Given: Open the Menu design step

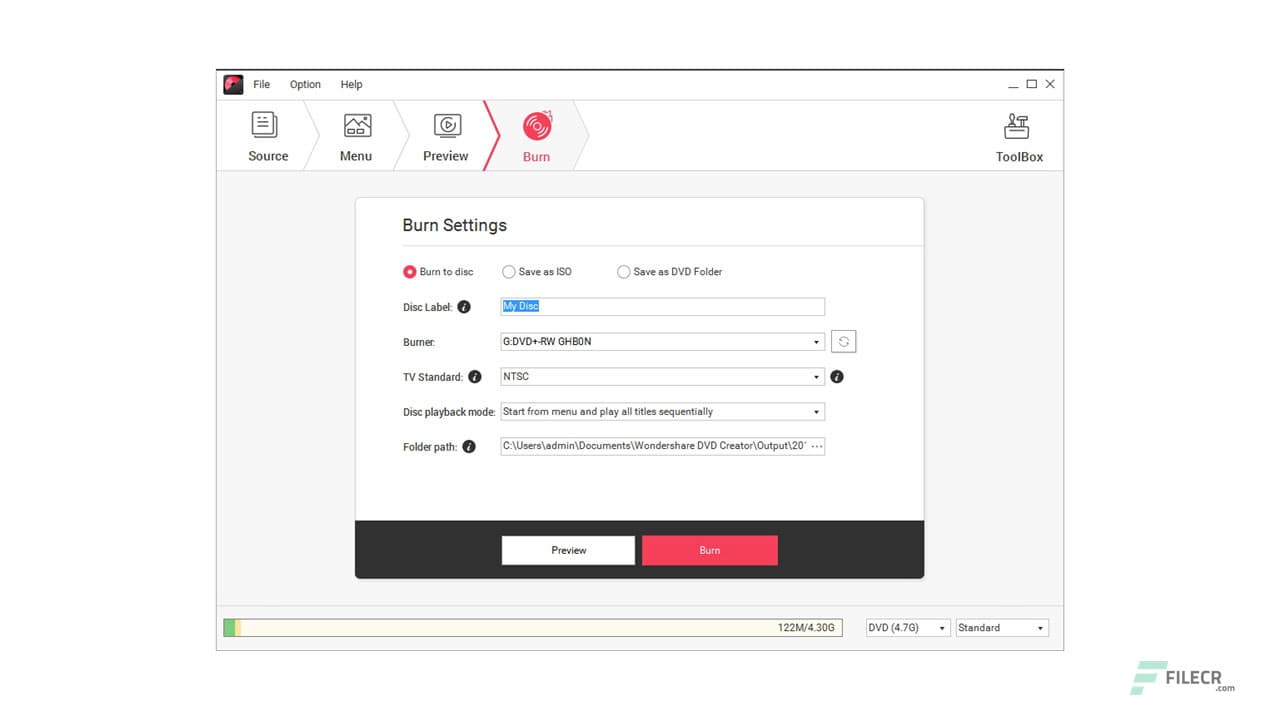Looking at the screenshot, I should pyautogui.click(x=356, y=135).
